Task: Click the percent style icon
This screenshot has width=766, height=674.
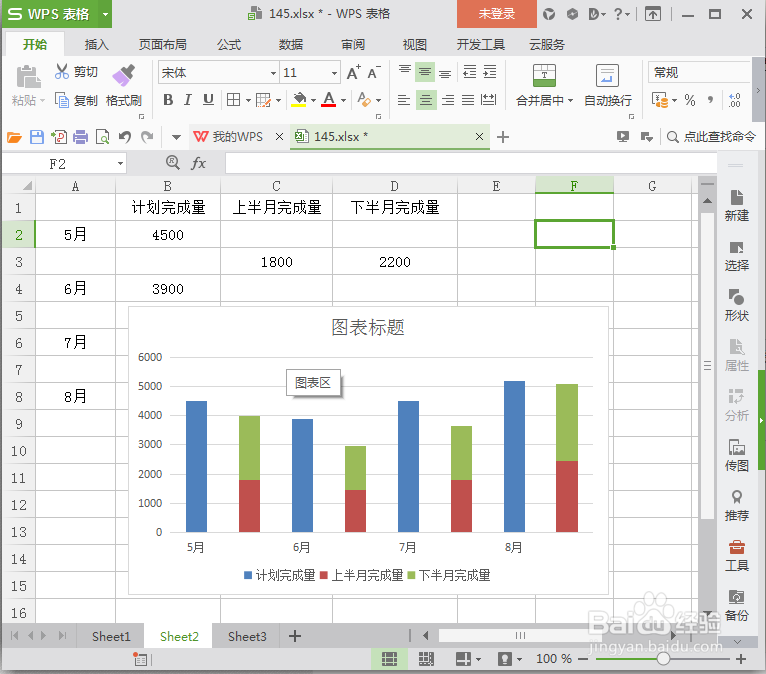Action: click(x=689, y=100)
